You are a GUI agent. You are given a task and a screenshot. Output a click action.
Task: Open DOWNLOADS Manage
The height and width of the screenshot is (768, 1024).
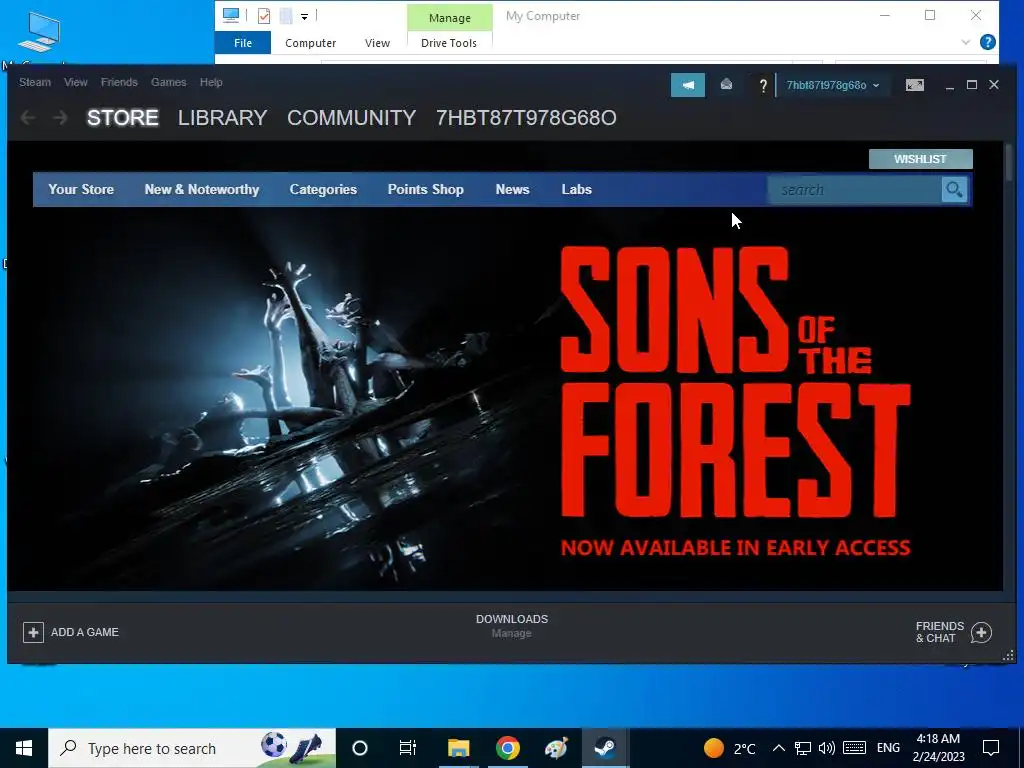click(x=511, y=626)
